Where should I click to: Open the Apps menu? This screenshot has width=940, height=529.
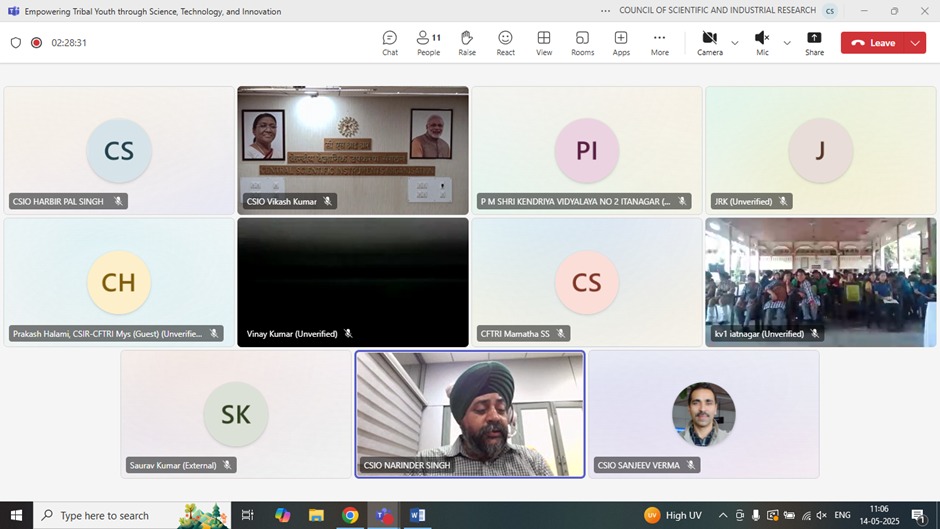621,43
